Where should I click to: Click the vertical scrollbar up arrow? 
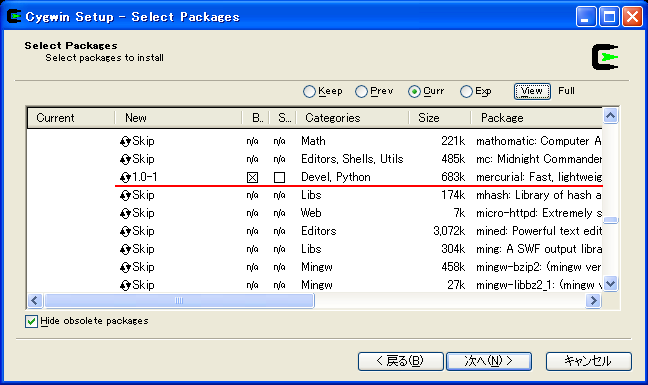(610, 116)
